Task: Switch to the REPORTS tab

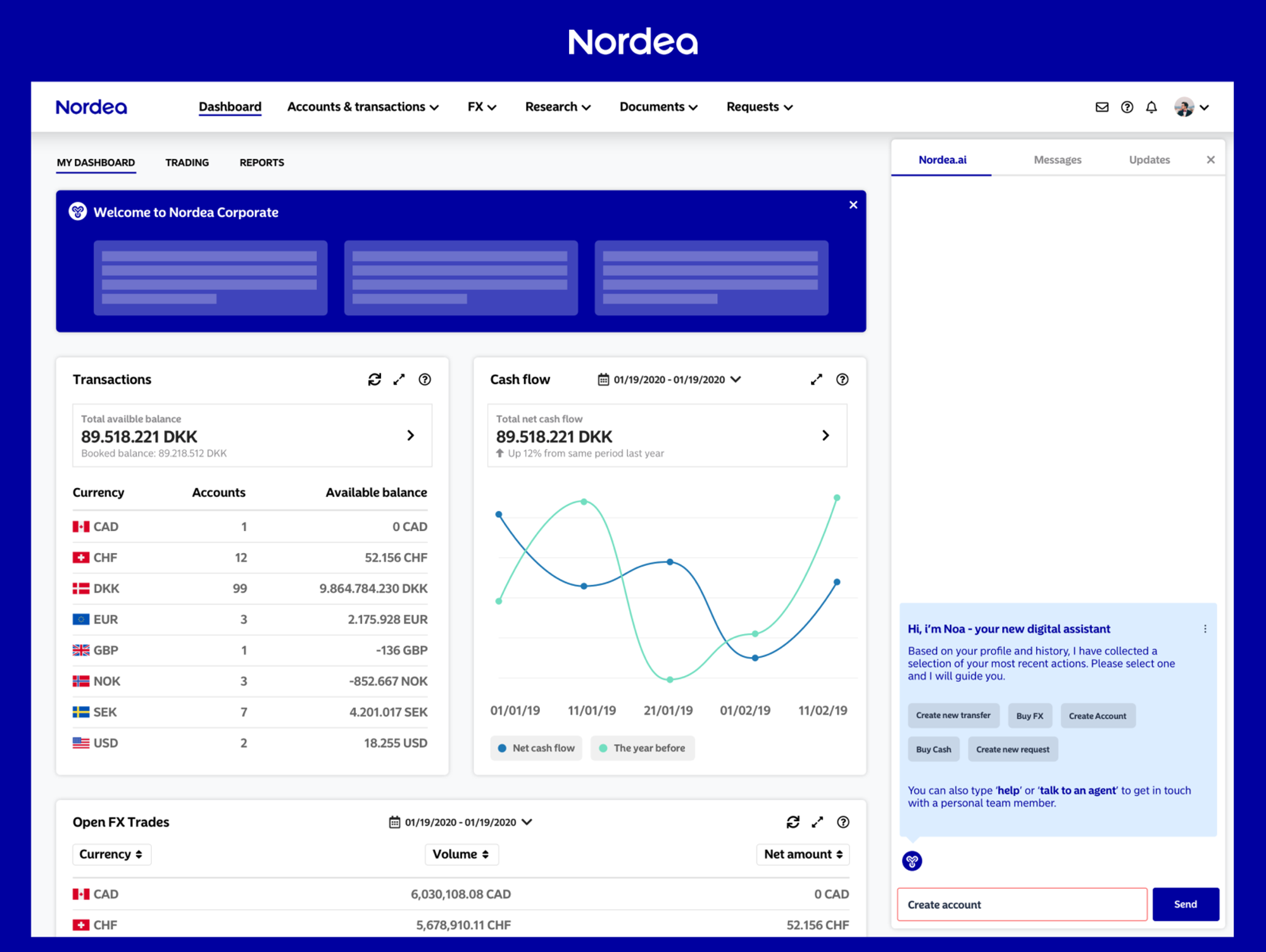Action: point(261,163)
